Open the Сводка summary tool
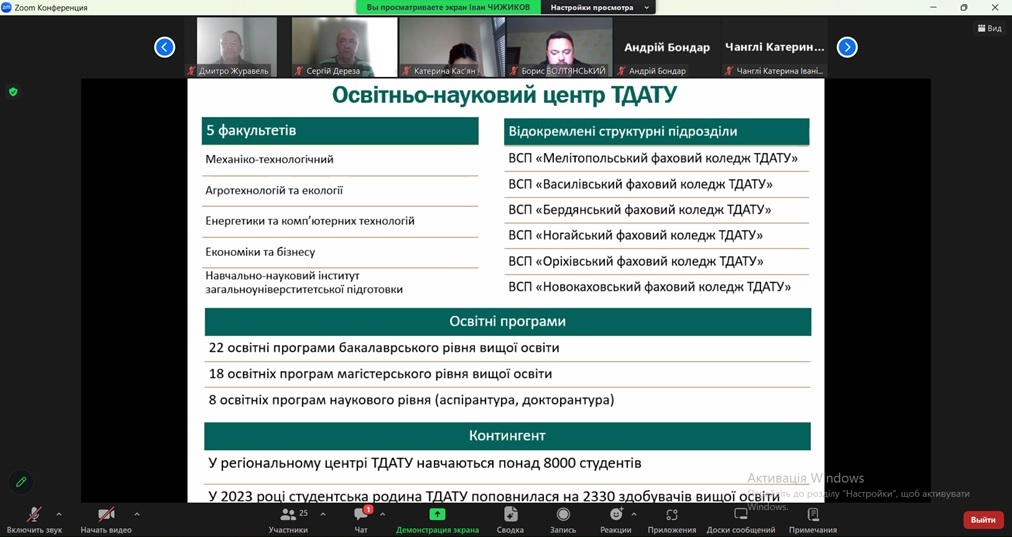The image size is (1012, 537). point(511,520)
